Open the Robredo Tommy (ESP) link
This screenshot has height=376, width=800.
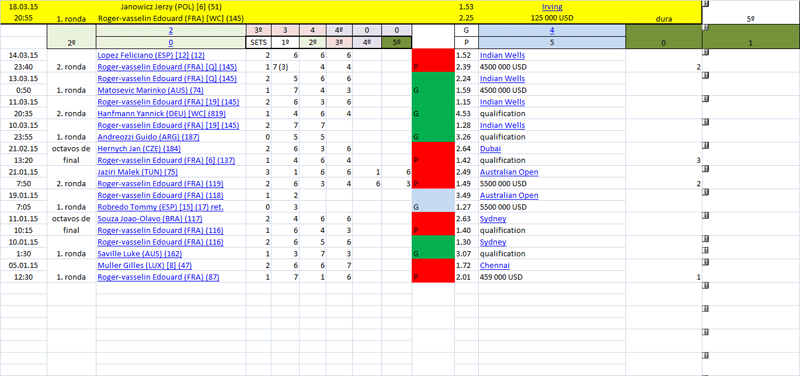click(x=161, y=208)
